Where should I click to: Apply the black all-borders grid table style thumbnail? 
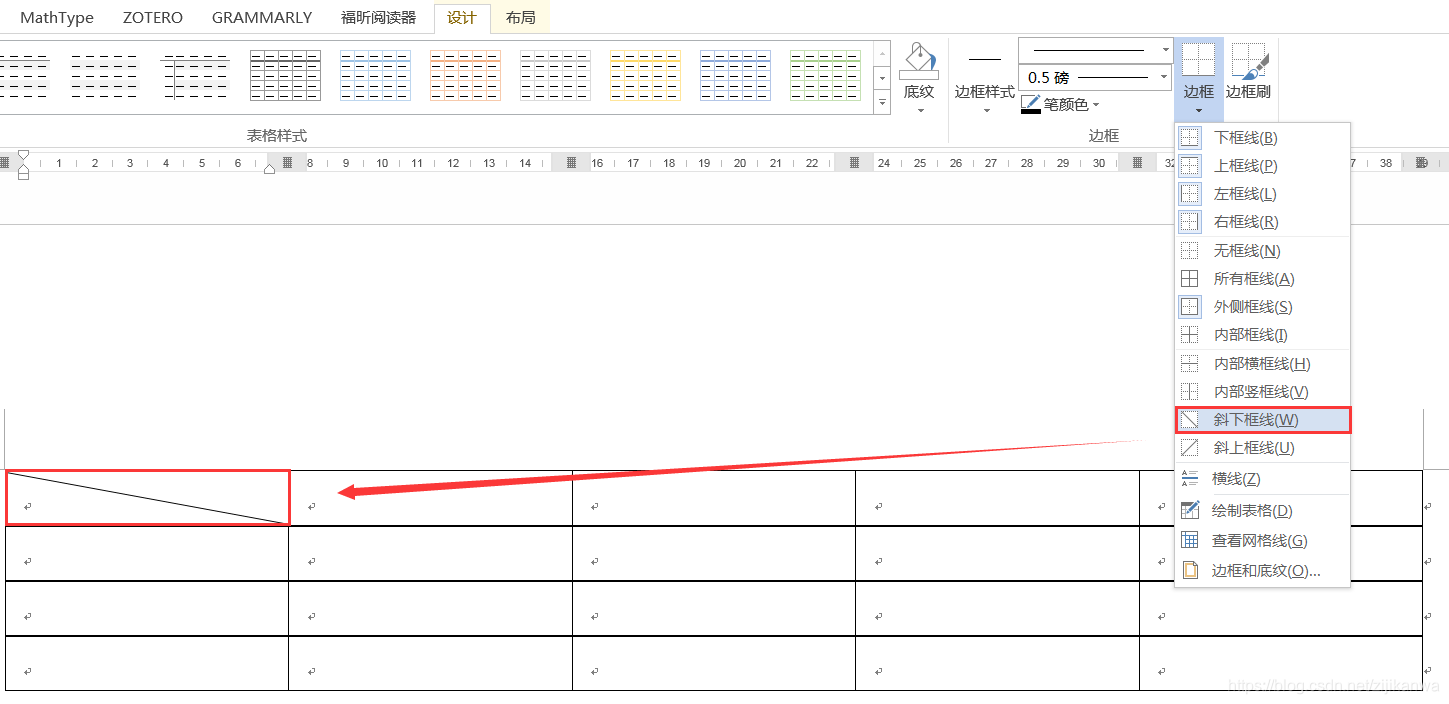click(285, 75)
